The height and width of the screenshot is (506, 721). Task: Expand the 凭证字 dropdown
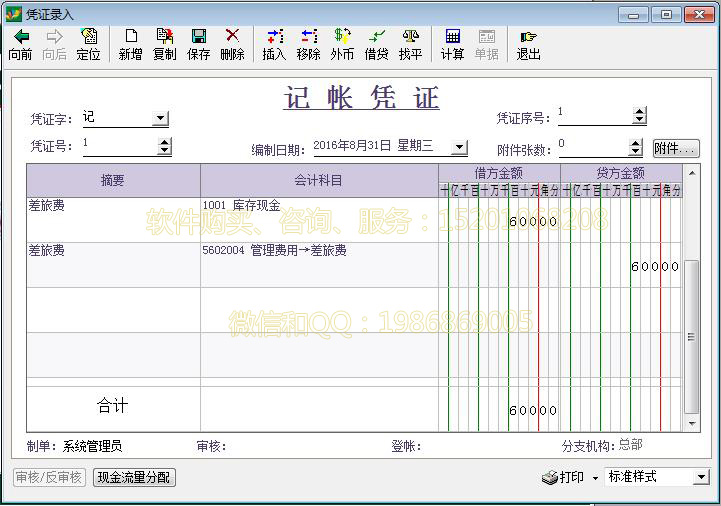[160, 119]
